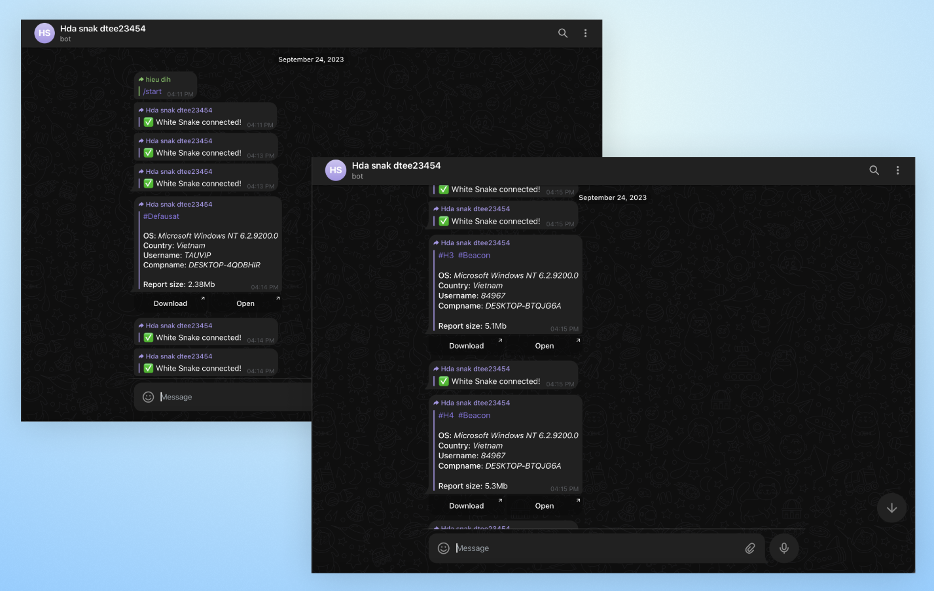
Task: Click search icon in front chat window header
Action: (x=874, y=171)
